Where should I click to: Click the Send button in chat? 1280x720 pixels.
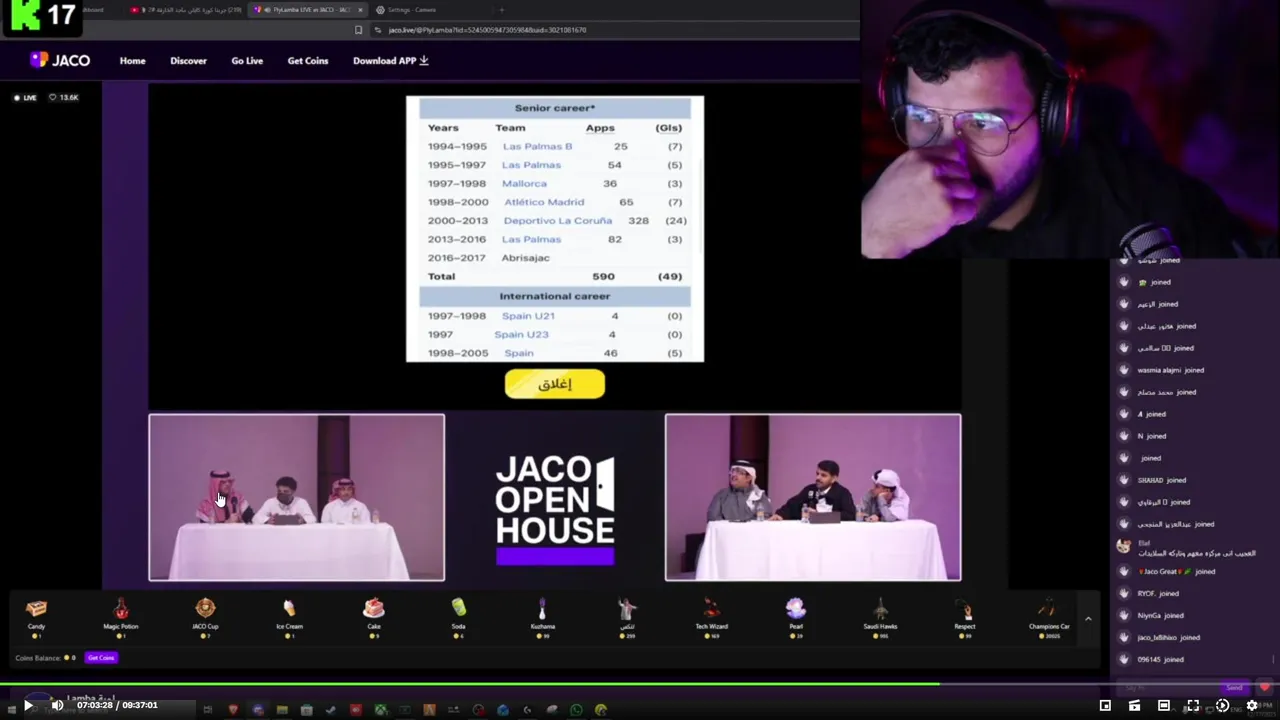click(x=1234, y=688)
